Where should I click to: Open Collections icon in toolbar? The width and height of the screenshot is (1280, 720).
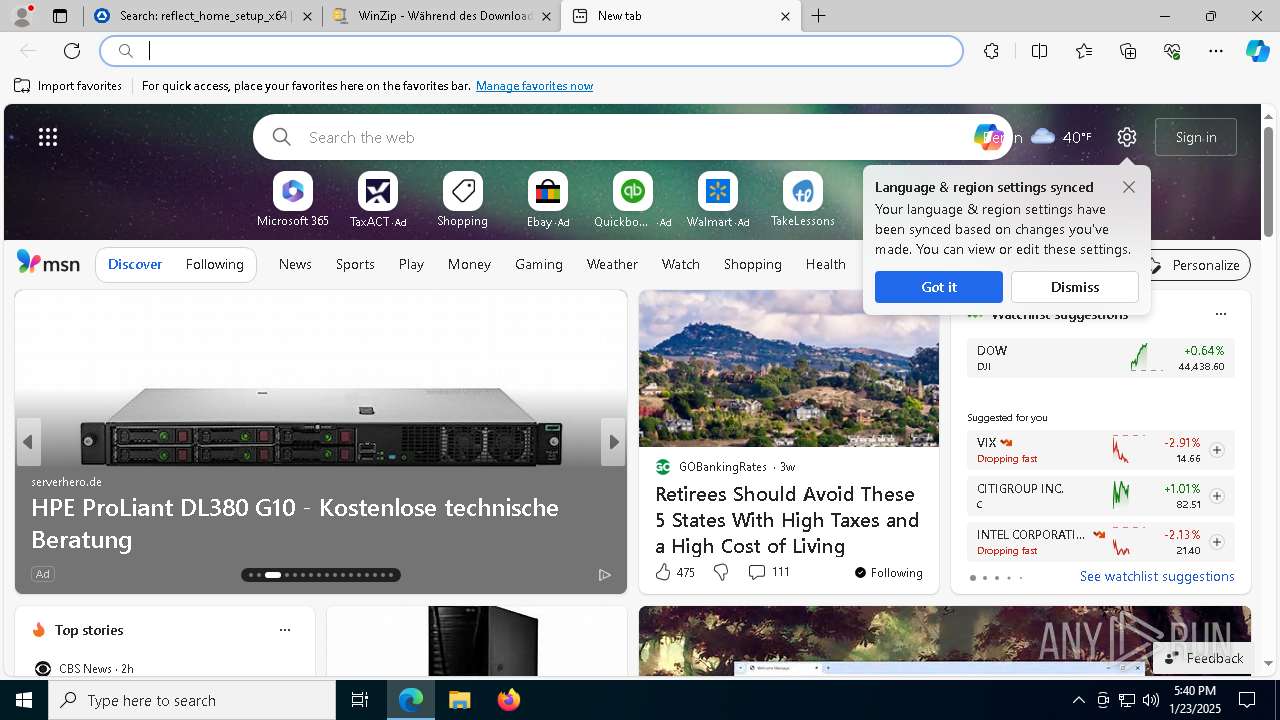[x=1128, y=51]
